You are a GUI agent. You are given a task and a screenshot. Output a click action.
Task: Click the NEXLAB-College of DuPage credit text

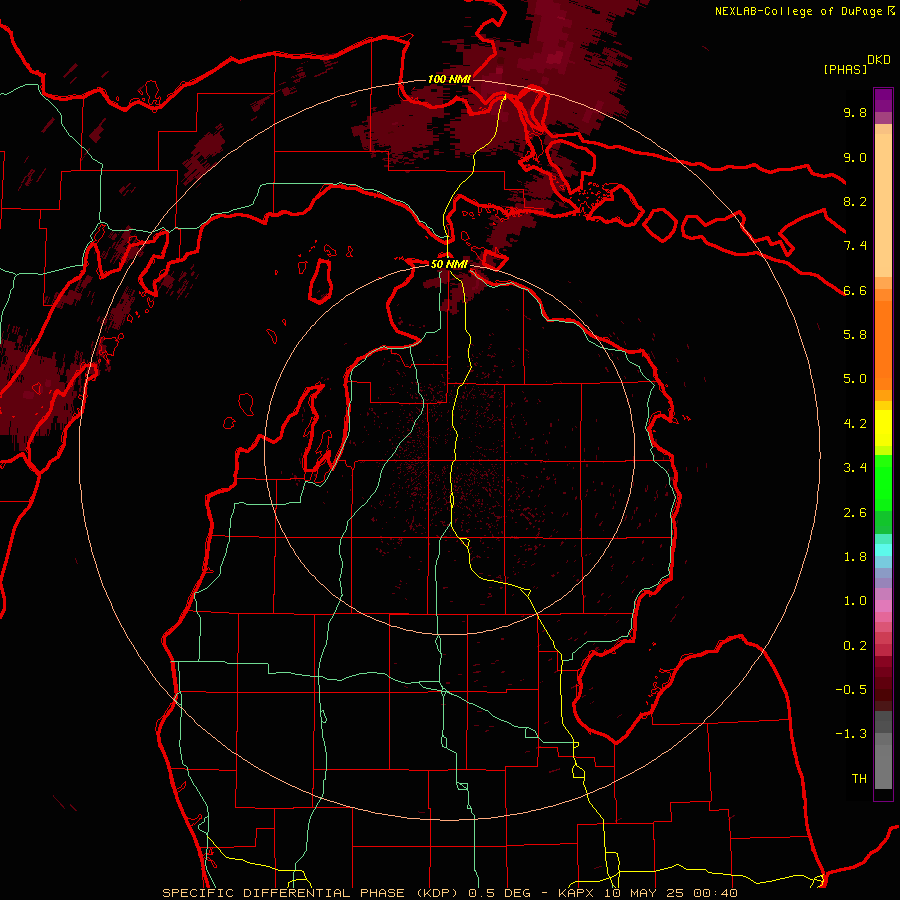tap(798, 11)
